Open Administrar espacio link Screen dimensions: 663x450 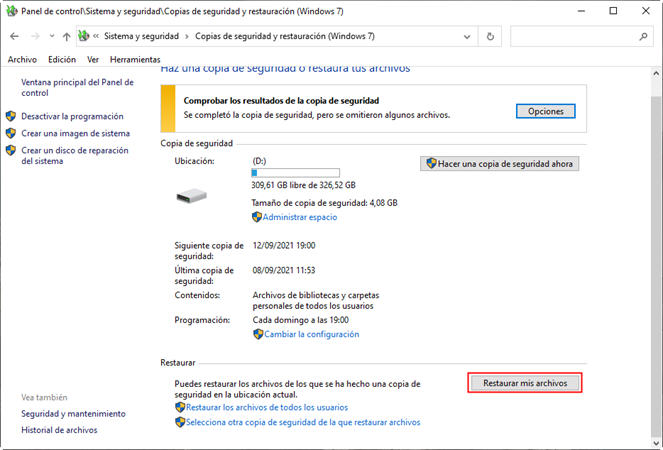300,217
